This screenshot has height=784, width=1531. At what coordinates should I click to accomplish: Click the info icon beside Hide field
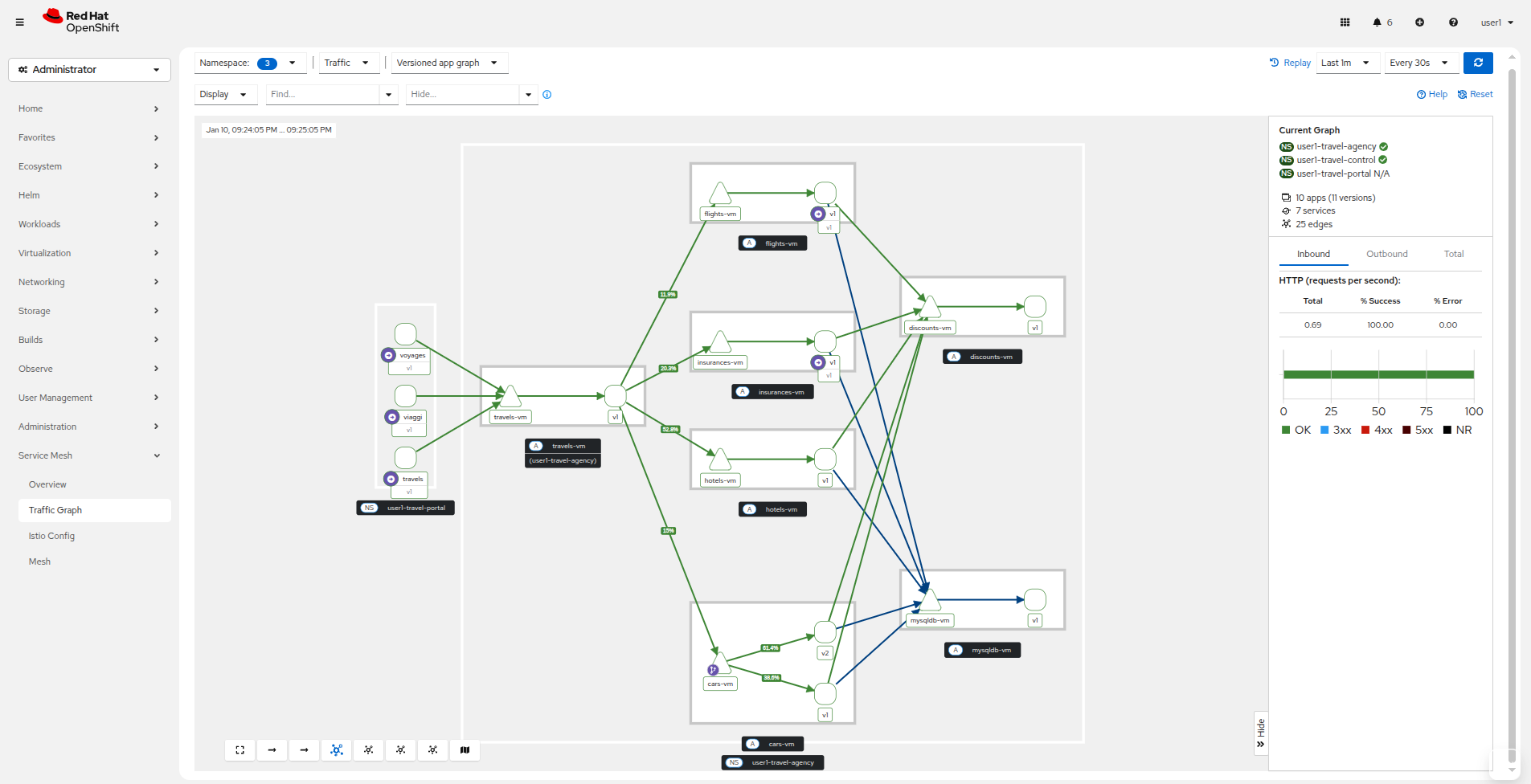coord(547,95)
